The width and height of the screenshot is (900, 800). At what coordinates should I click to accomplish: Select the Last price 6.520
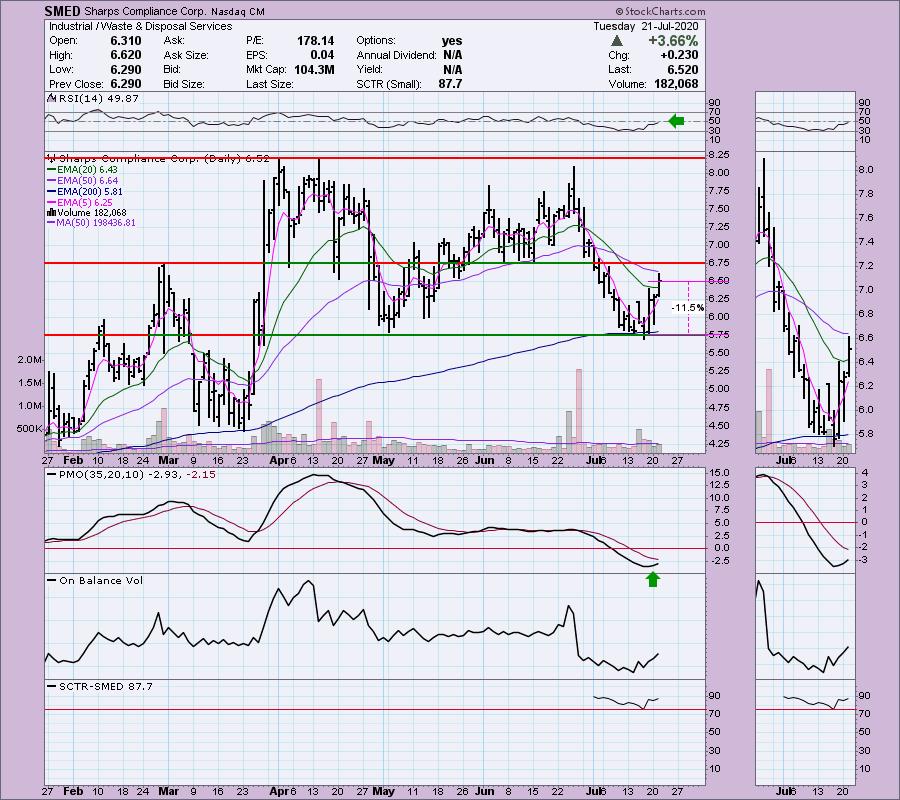pyautogui.click(x=683, y=69)
